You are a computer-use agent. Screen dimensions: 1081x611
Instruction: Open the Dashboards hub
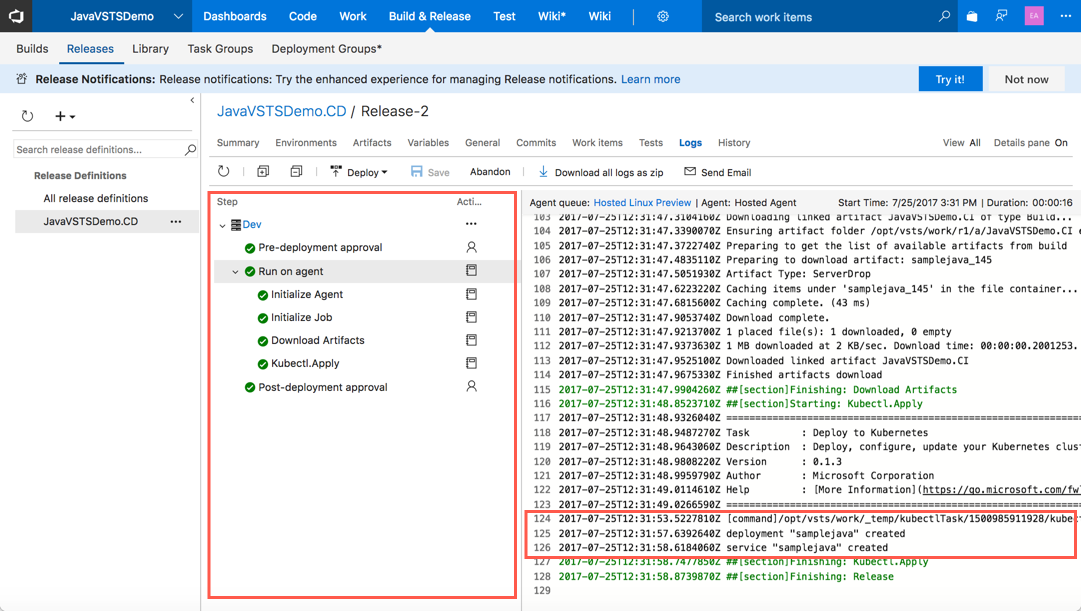pos(234,17)
